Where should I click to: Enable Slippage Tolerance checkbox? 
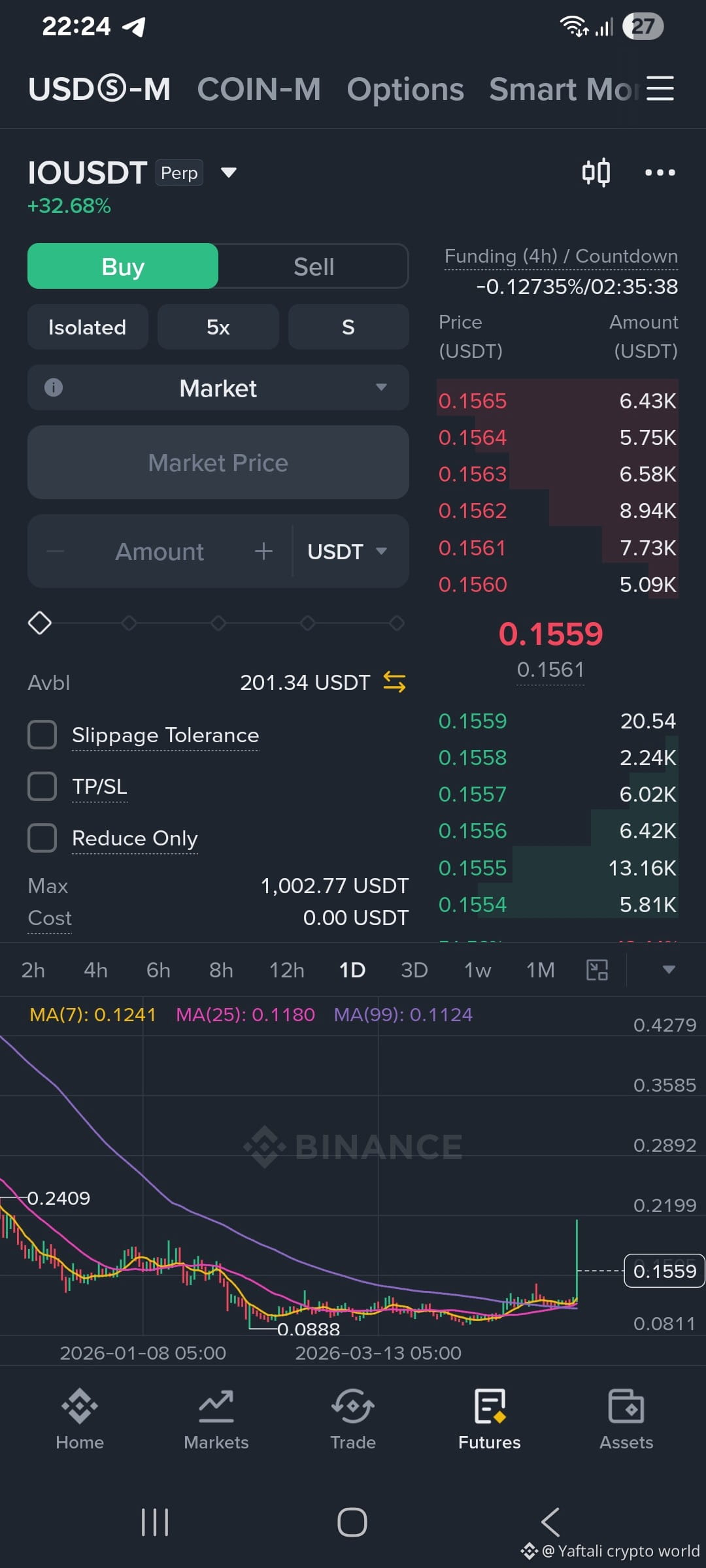[x=42, y=735]
